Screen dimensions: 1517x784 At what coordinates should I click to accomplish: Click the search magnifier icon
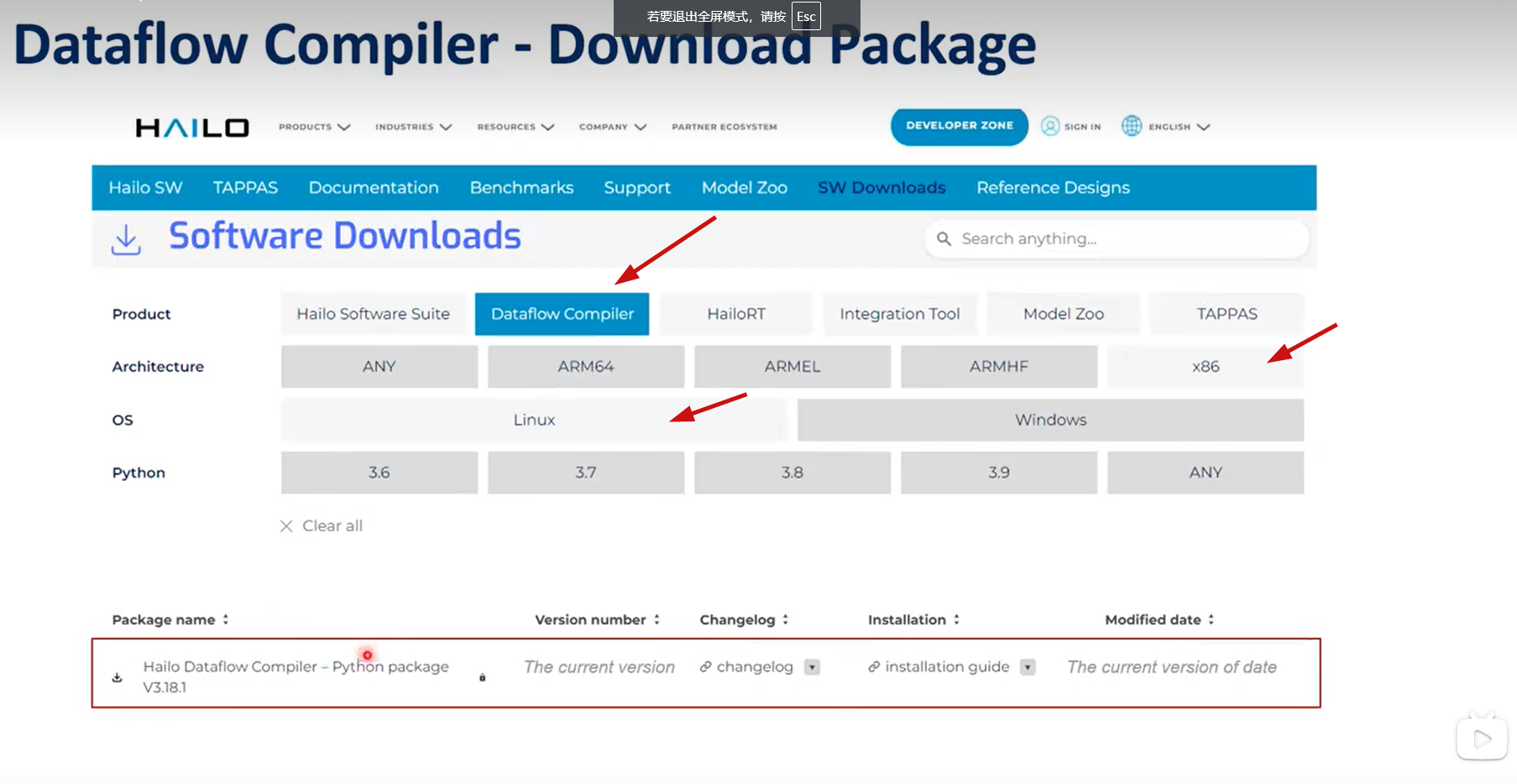(x=944, y=239)
